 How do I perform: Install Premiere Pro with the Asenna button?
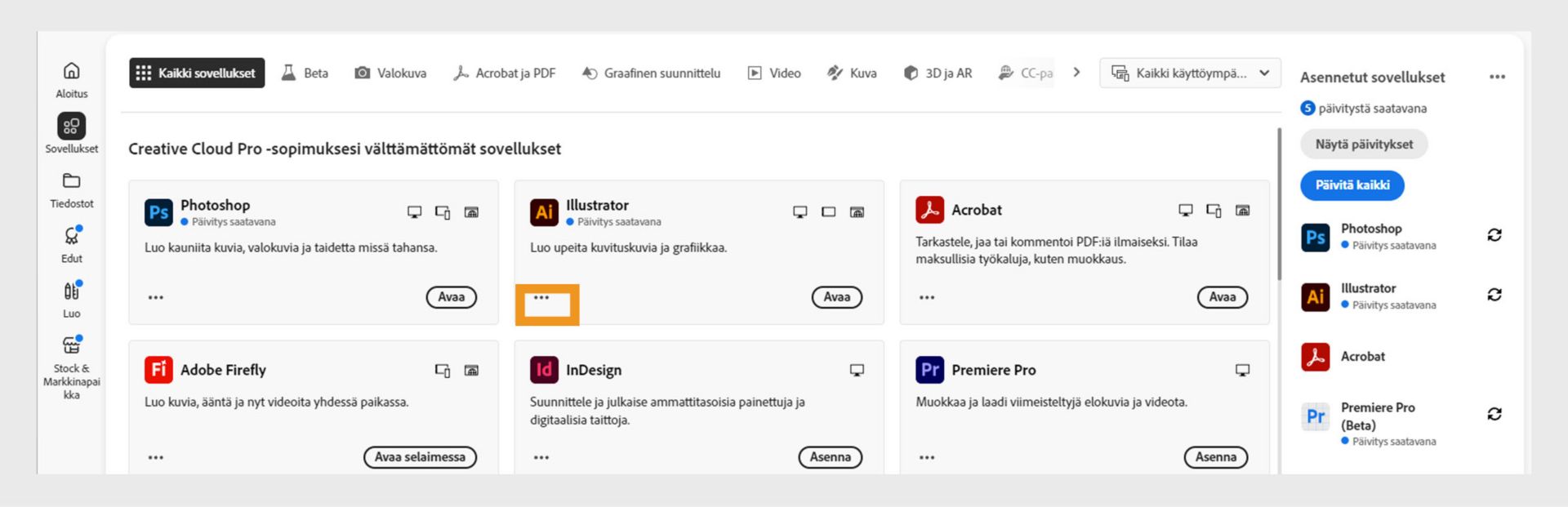pyautogui.click(x=1215, y=457)
